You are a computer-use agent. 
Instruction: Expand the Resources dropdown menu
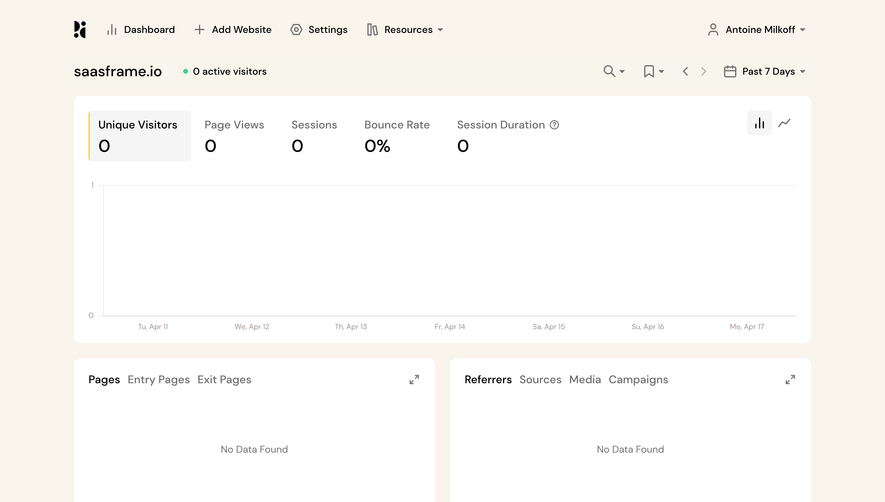(x=405, y=29)
